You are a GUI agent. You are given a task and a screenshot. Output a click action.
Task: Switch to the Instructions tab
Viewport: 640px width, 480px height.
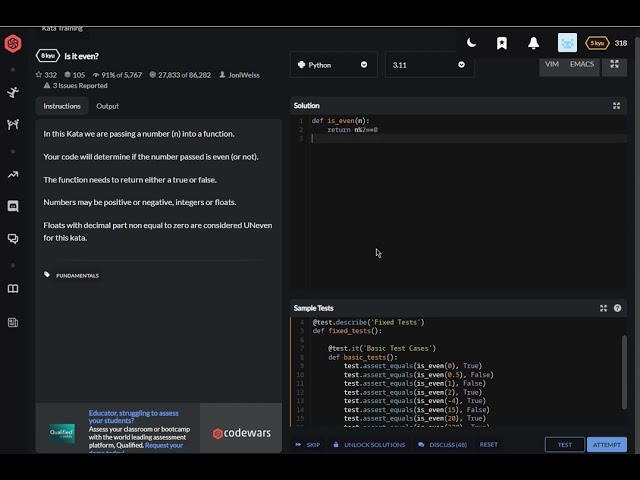[62, 106]
